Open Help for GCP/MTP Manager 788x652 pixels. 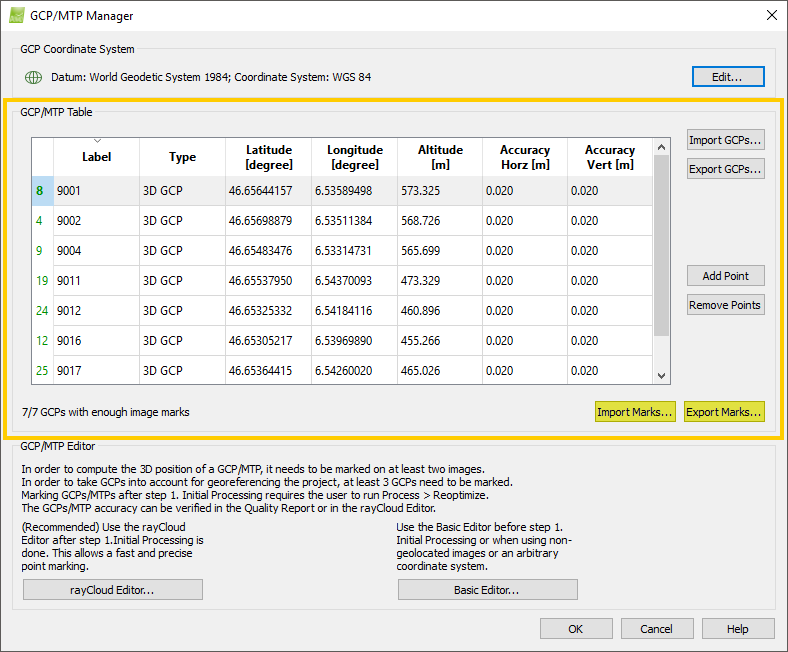coord(737,629)
